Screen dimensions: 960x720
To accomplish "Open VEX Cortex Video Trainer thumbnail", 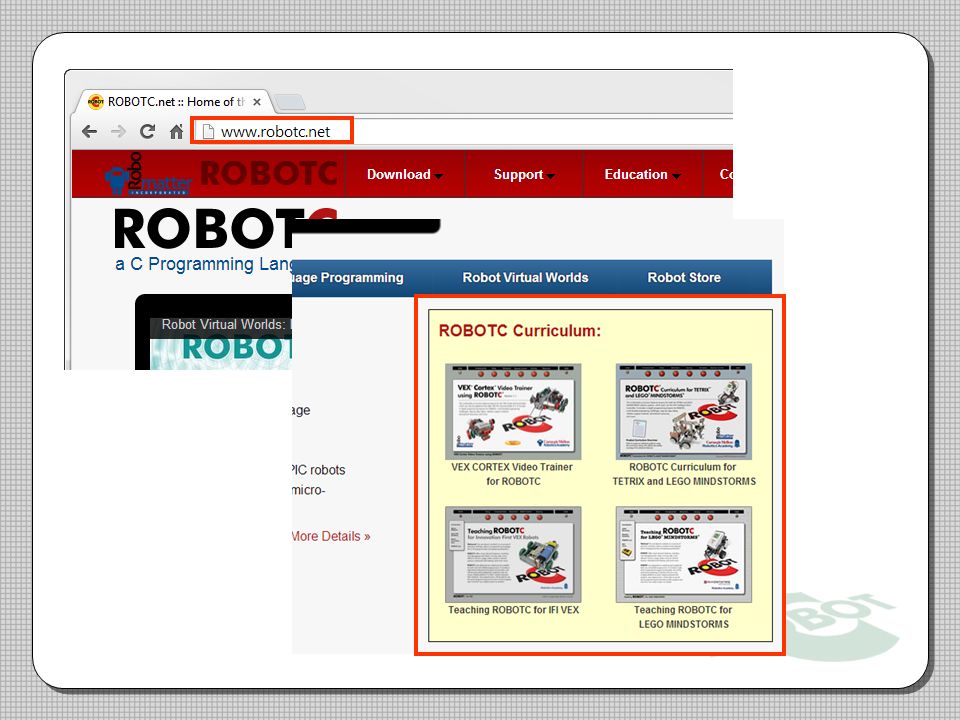I will click(x=513, y=411).
